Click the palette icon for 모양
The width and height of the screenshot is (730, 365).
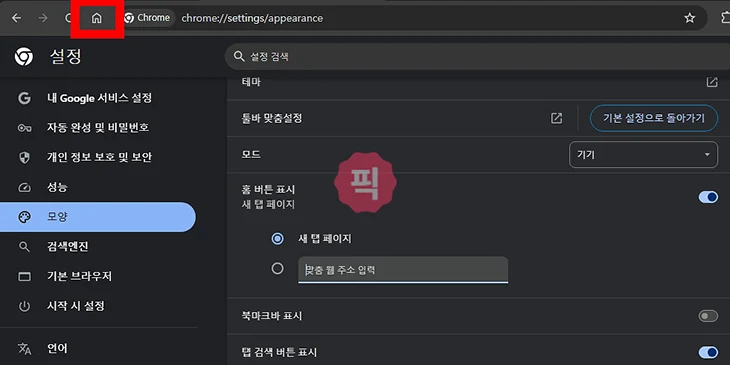click(x=24, y=217)
